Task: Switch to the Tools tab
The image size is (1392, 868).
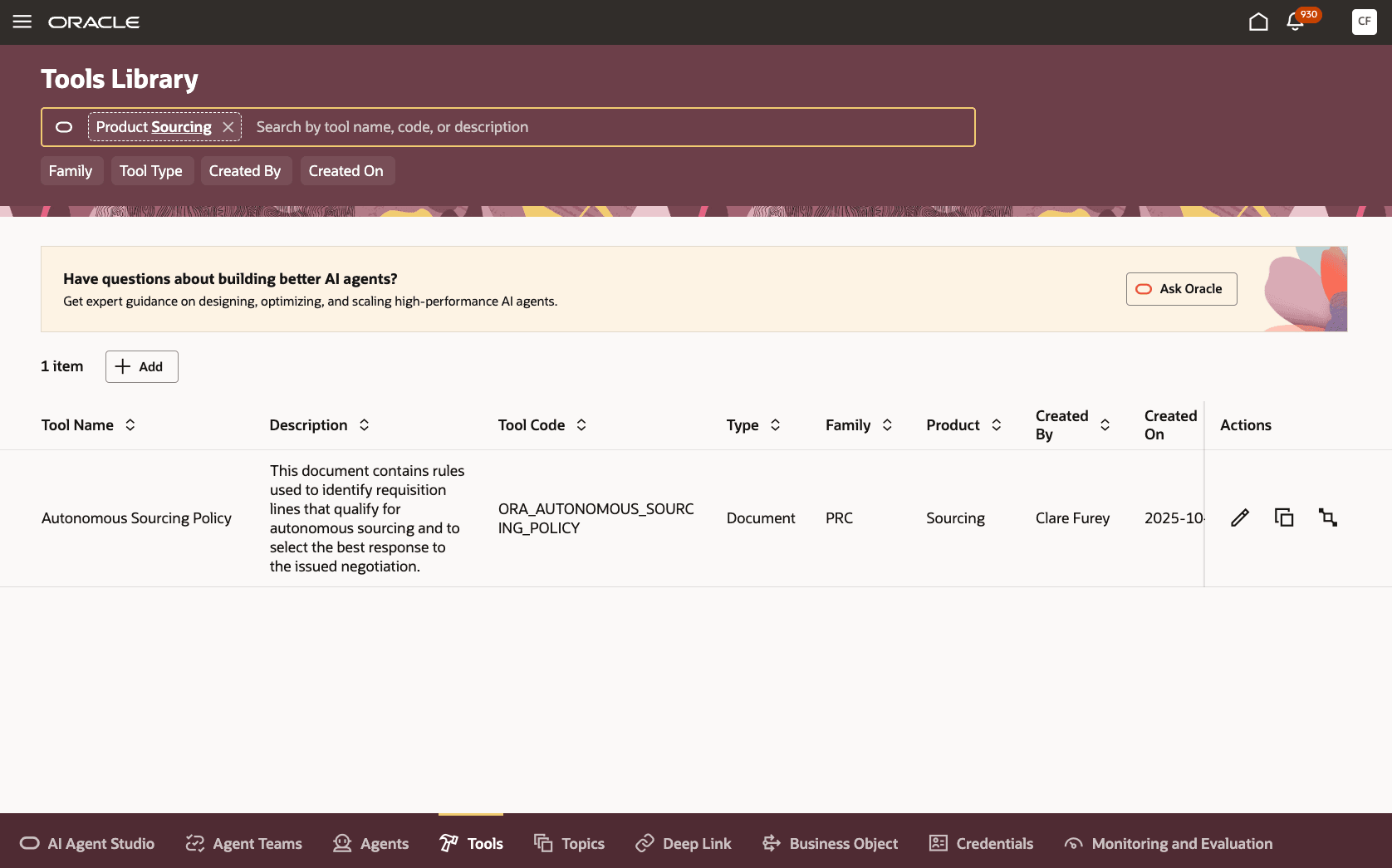Action: pos(471,843)
